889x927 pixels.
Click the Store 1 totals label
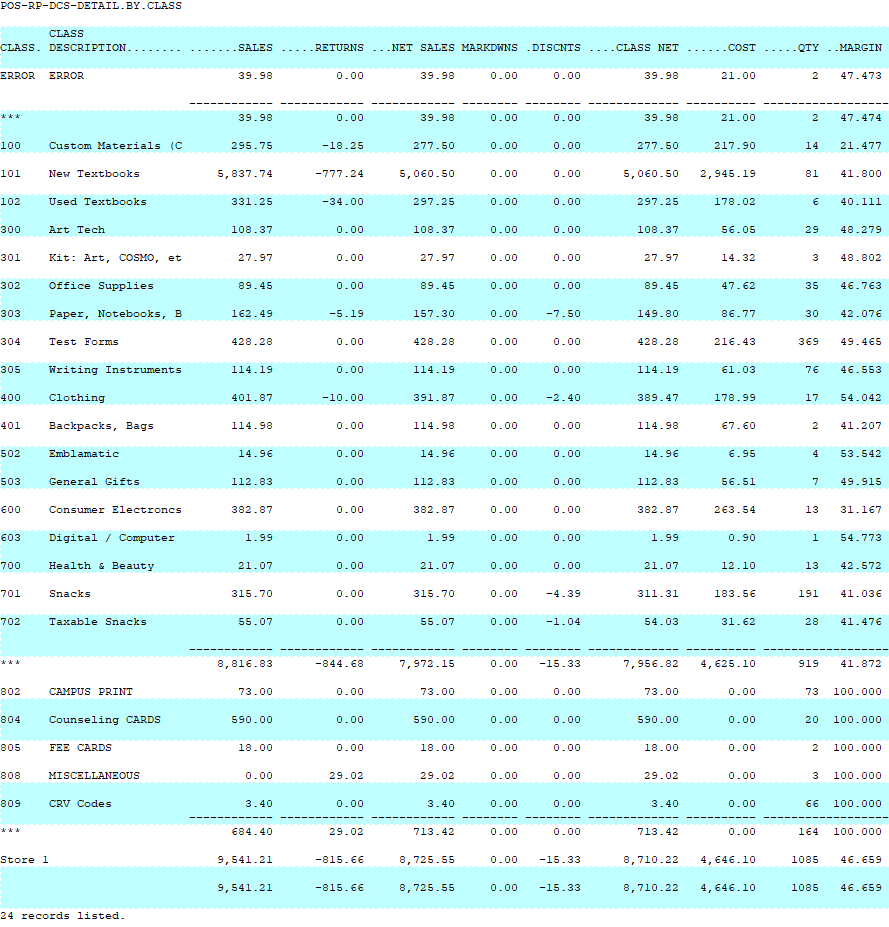tap(24, 860)
